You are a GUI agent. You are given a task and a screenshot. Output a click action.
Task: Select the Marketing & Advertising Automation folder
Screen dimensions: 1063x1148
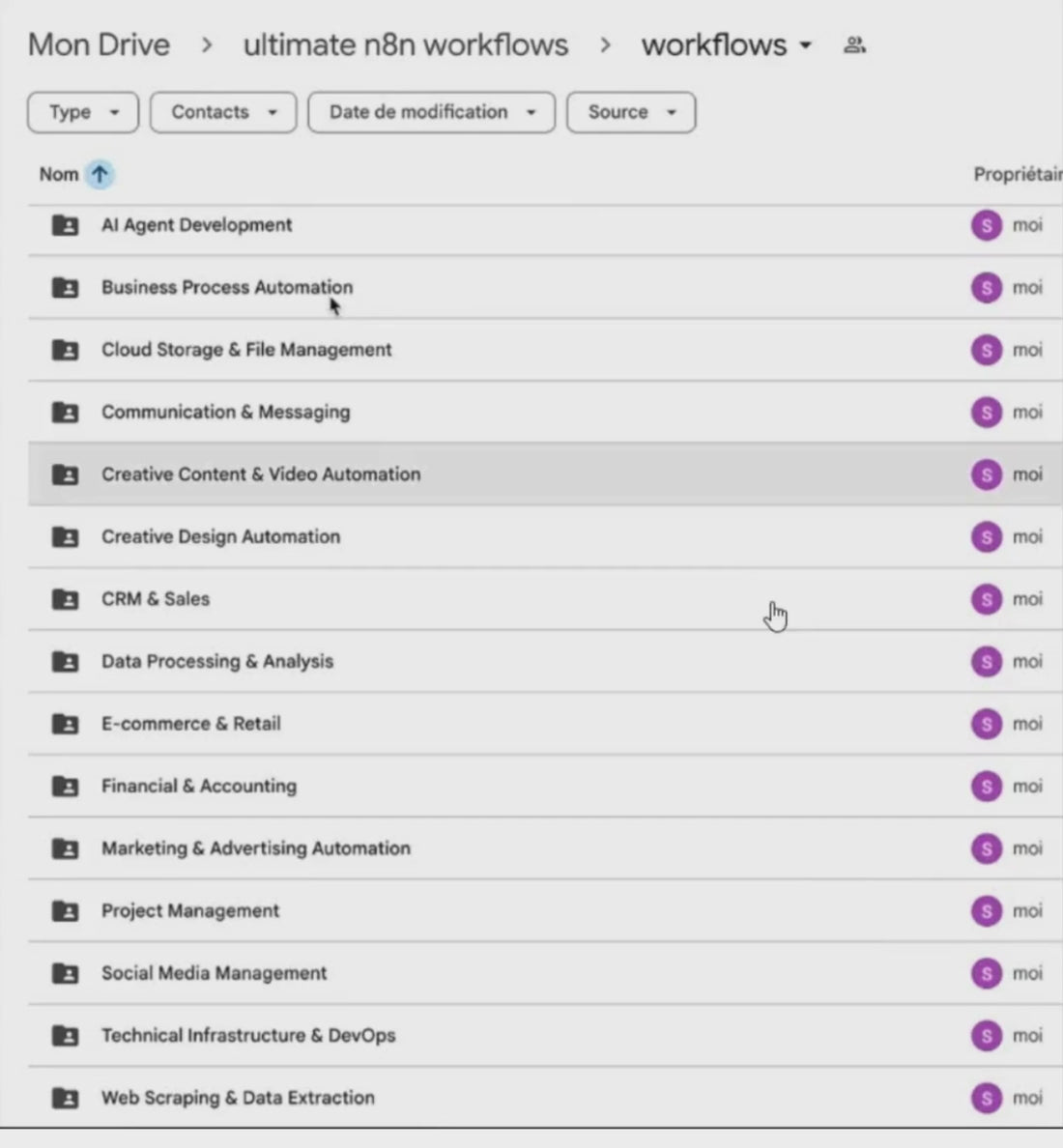pos(256,848)
